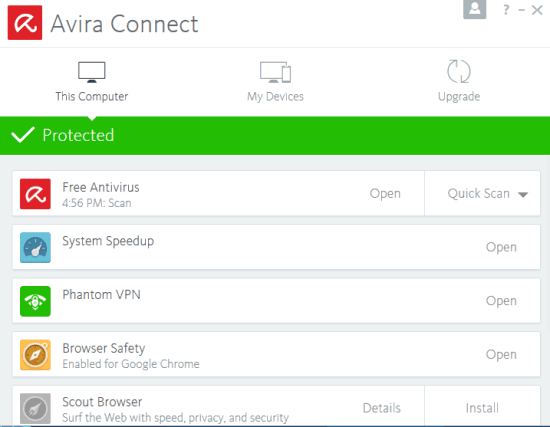This screenshot has height=427, width=550.
Task: Switch to My Devices tab label
Action: [275, 96]
